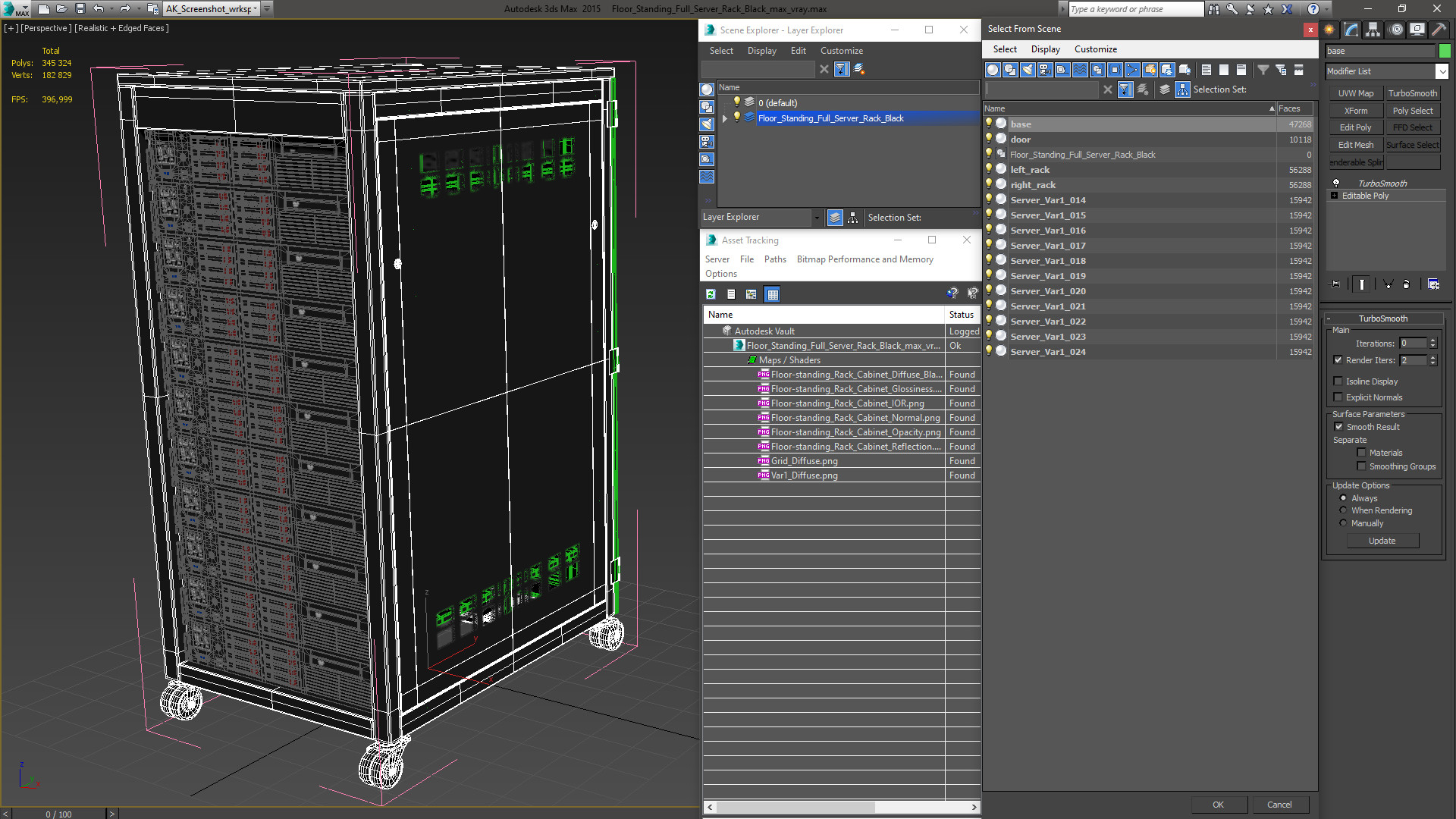This screenshot has width=1456, height=819.
Task: Enable Separate by Smoothing Groups checkbox
Action: [1362, 466]
